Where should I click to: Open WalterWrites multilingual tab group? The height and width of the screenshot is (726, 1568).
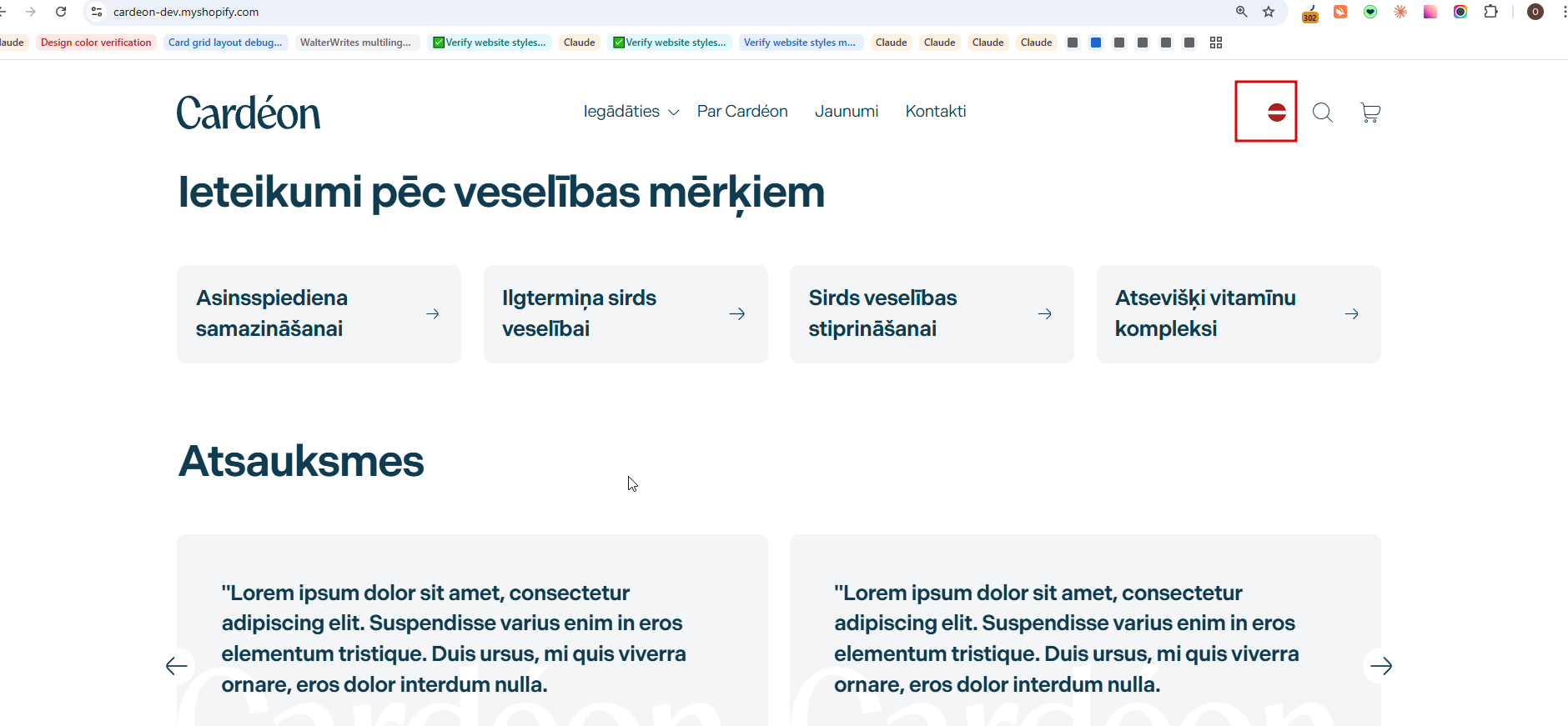(356, 43)
